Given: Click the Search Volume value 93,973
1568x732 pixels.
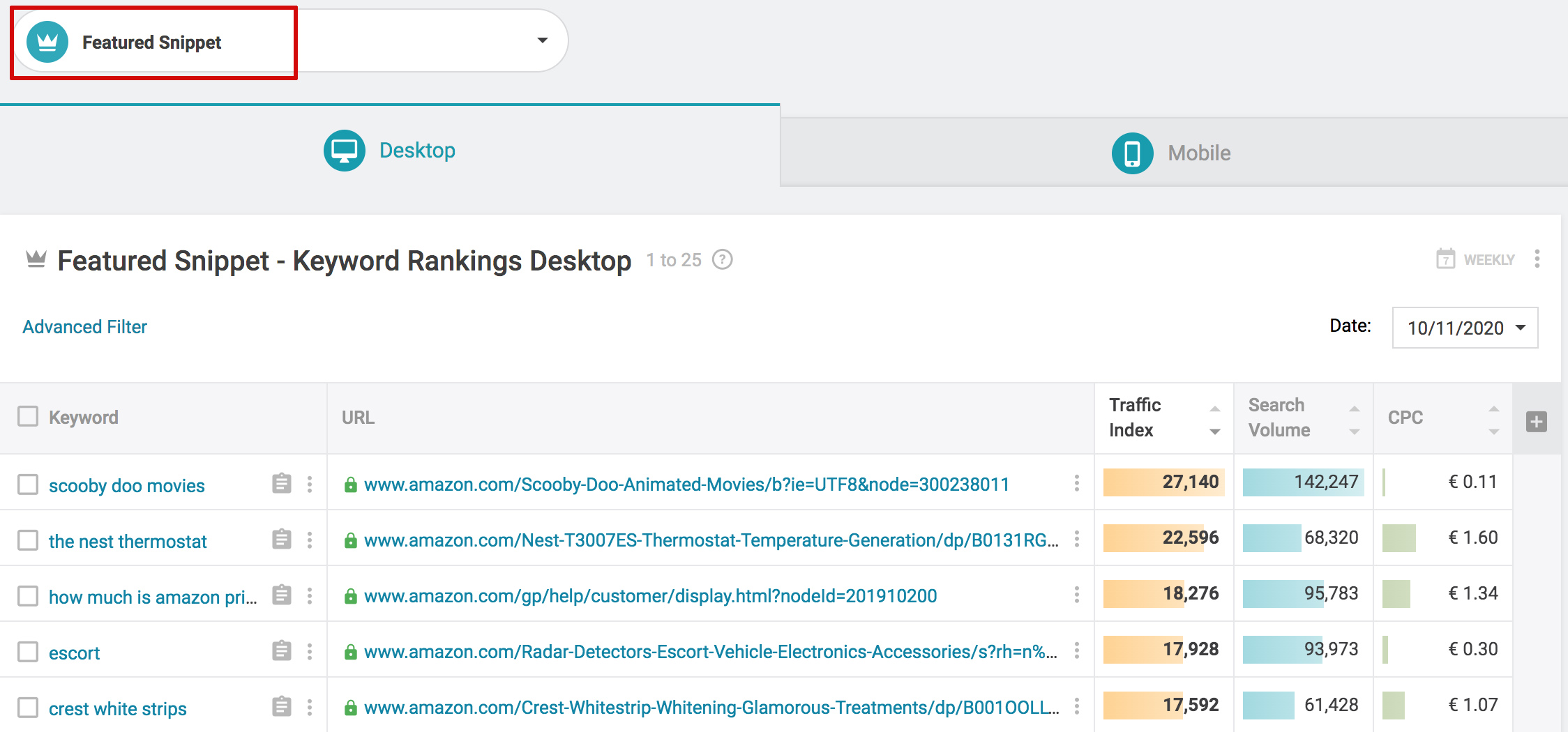Looking at the screenshot, I should 1331,649.
